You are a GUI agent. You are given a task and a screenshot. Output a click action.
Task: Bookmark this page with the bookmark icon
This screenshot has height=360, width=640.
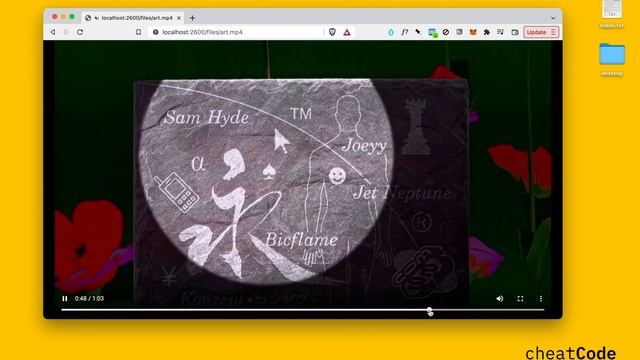138,32
